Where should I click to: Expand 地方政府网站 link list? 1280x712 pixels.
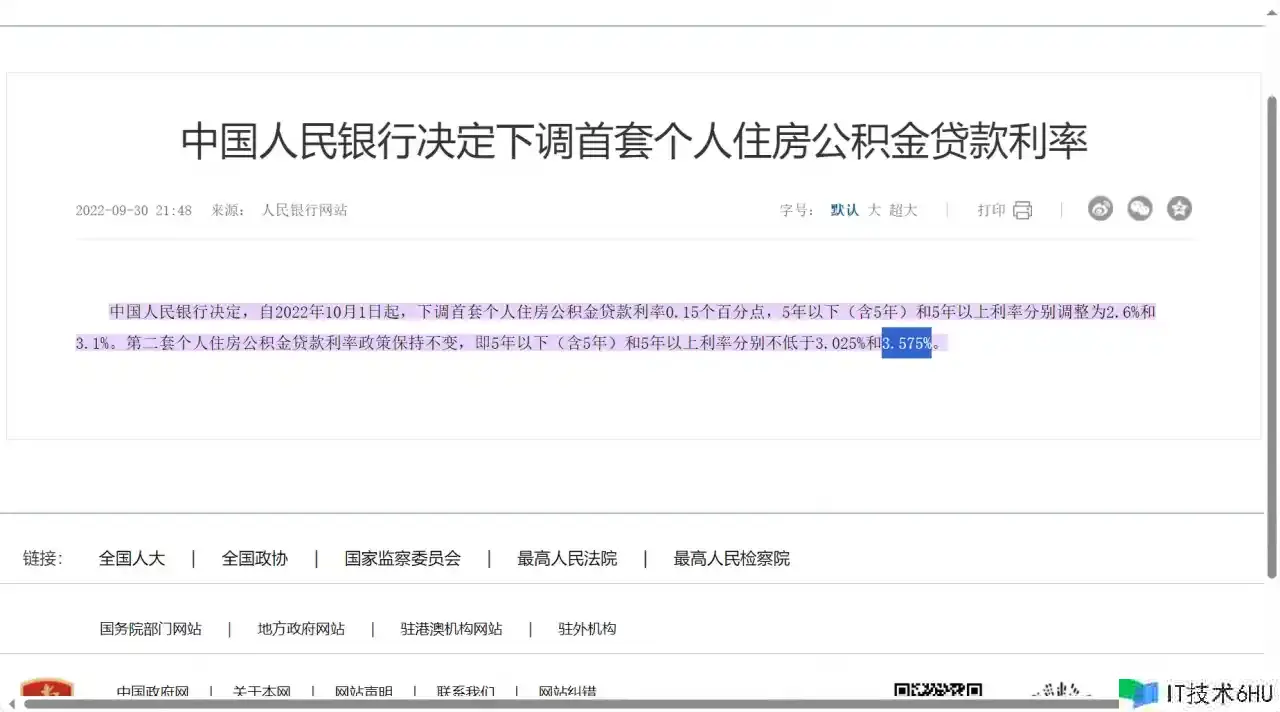(x=301, y=629)
